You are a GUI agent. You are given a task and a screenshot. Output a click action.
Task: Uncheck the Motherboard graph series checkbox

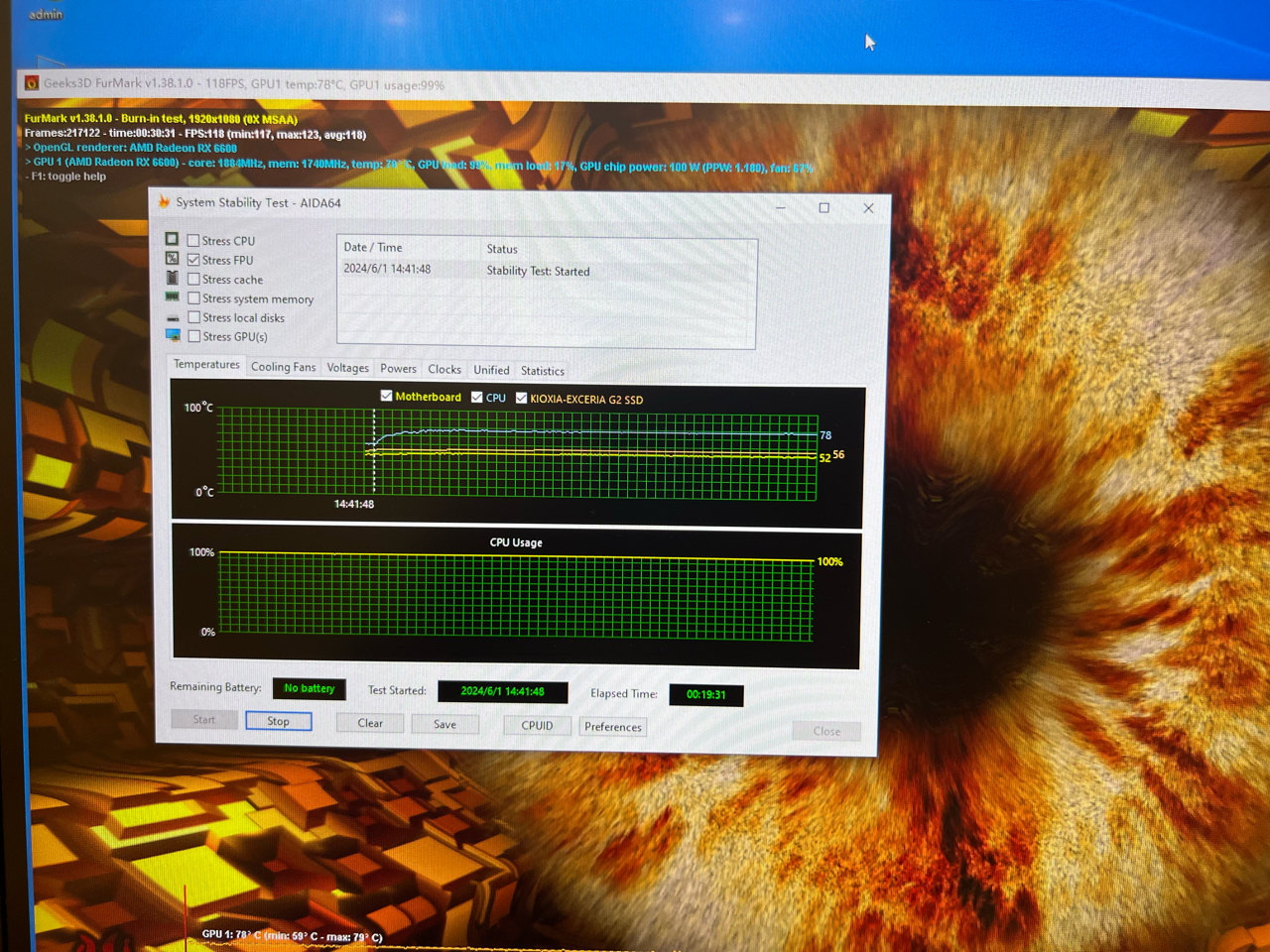(x=386, y=395)
